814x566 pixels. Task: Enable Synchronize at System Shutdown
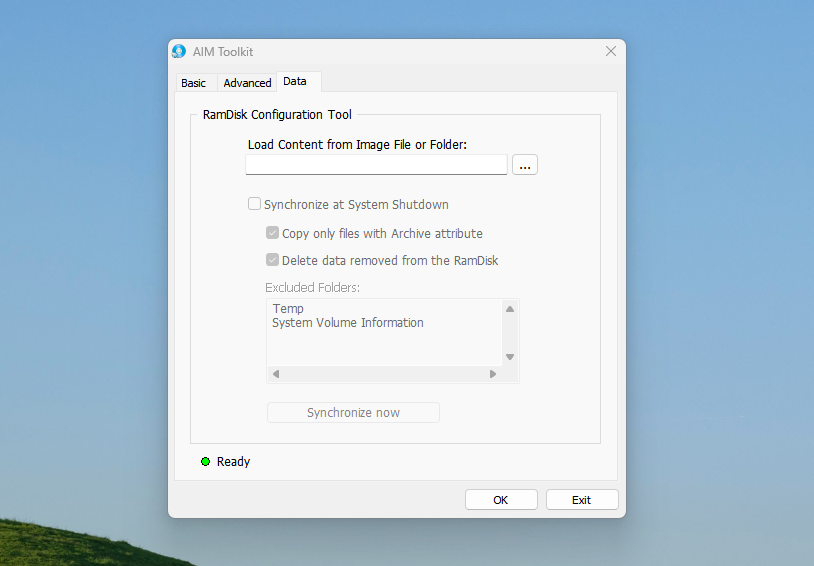click(255, 204)
